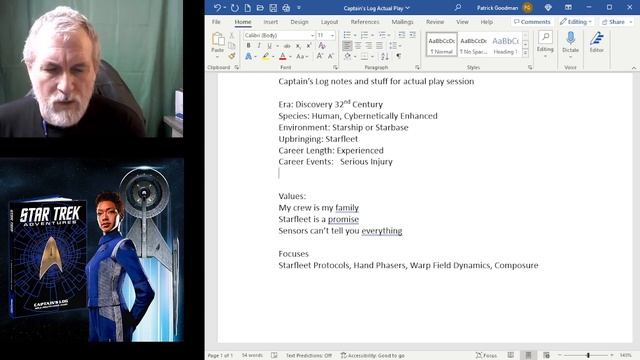The image size is (640, 360).
Task: Click Accessibility: Good to go status
Action: [372, 356]
